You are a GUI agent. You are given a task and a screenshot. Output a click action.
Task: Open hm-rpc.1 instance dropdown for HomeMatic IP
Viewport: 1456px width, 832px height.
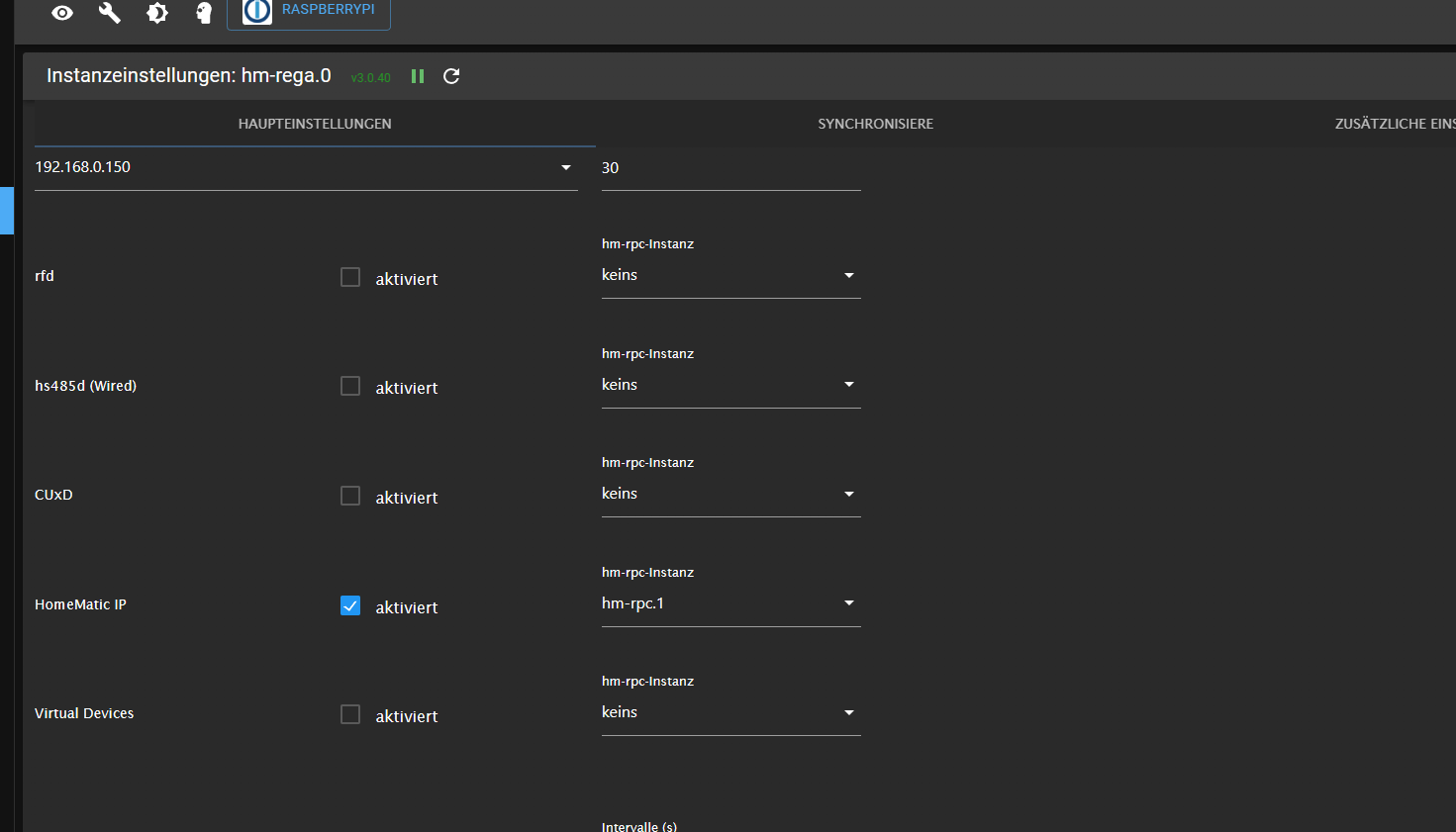coord(731,603)
